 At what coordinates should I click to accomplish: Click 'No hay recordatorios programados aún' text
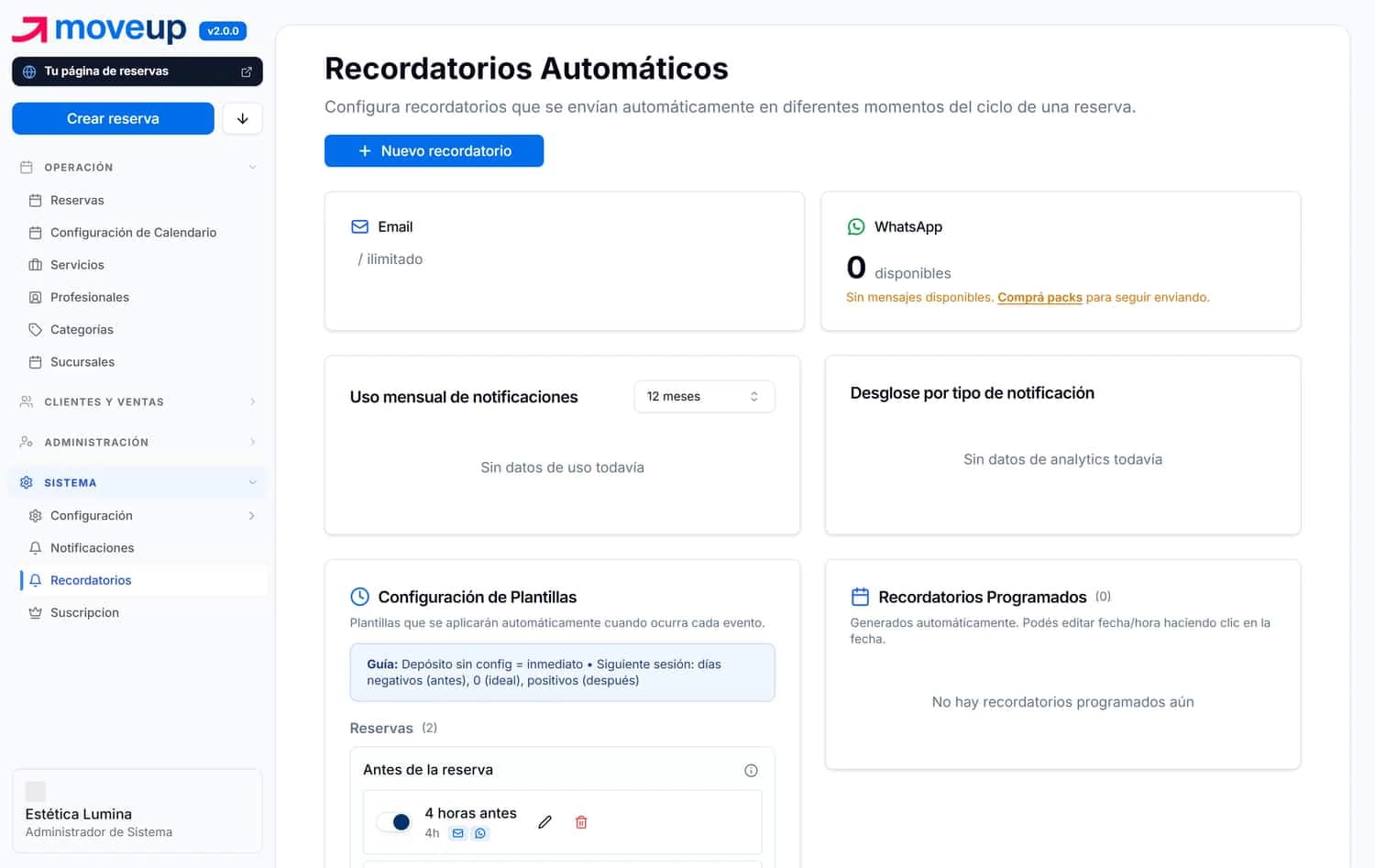(x=1062, y=702)
